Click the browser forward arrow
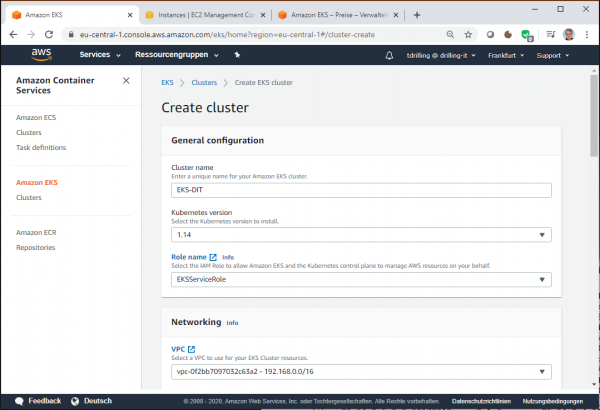This screenshot has height=410, width=600. (x=31, y=34)
